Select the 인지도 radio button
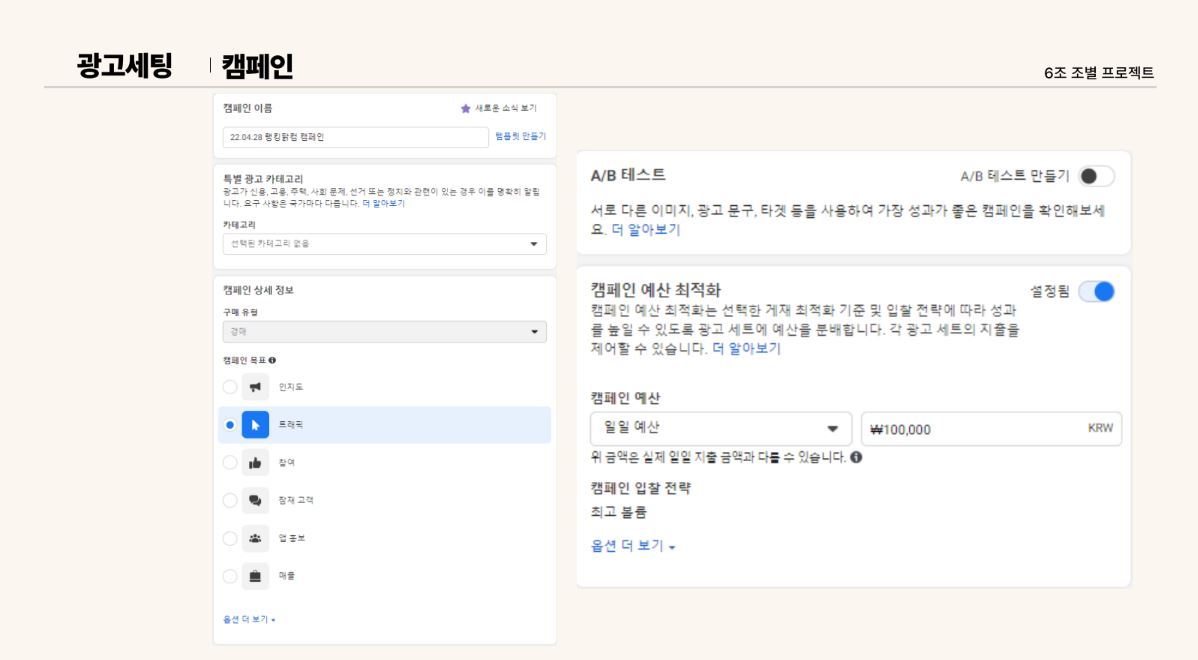Screen dimensions: 1198x660 (230, 387)
